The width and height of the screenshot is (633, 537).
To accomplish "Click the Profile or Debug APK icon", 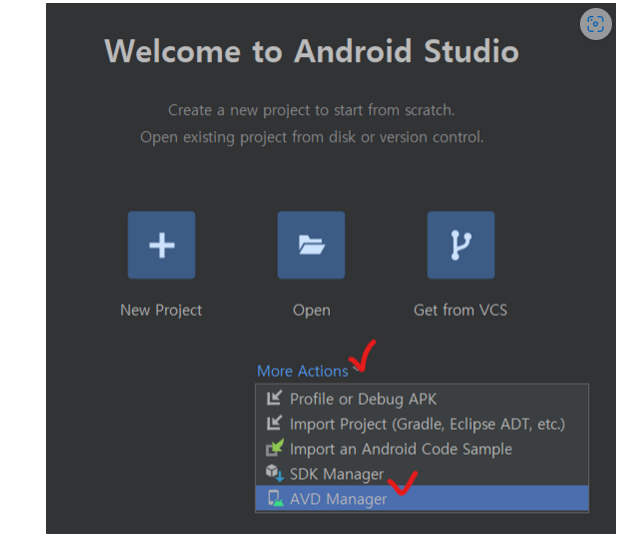I will (x=275, y=399).
